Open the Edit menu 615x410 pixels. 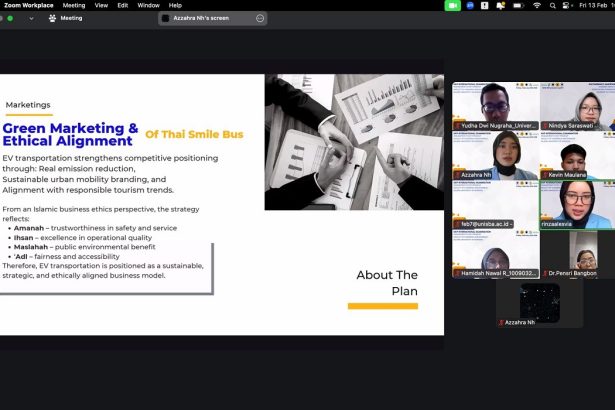coord(123,5)
